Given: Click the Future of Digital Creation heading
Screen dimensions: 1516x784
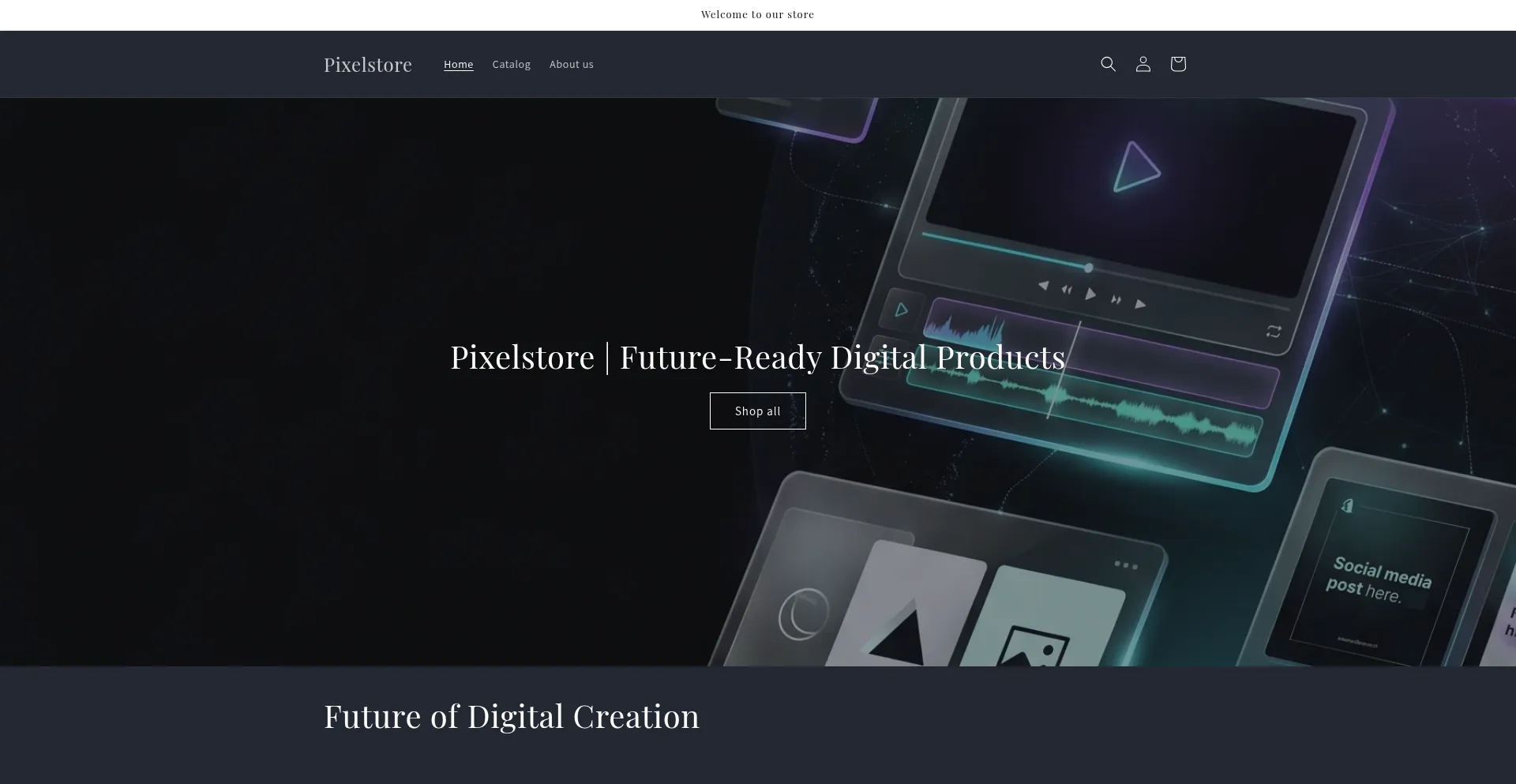Looking at the screenshot, I should [512, 716].
